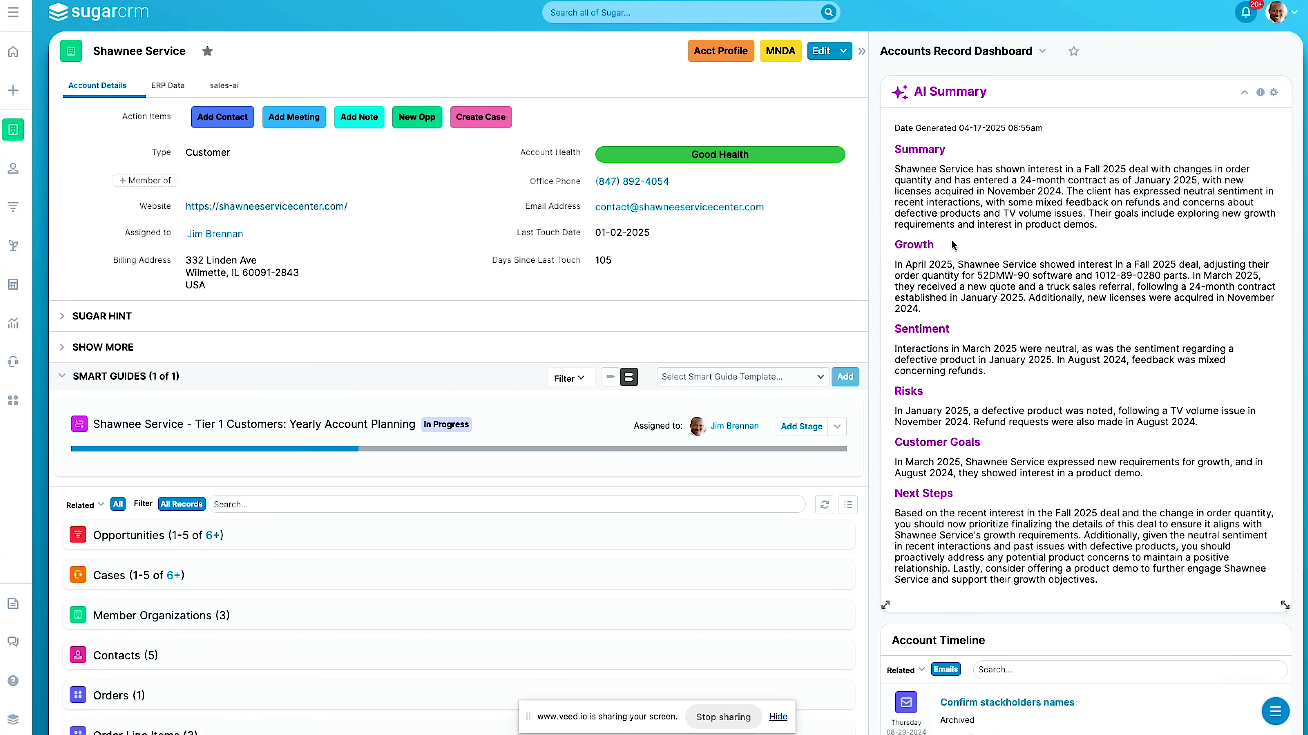Click the Add Contact button
Image resolution: width=1308 pixels, height=735 pixels.
222,117
